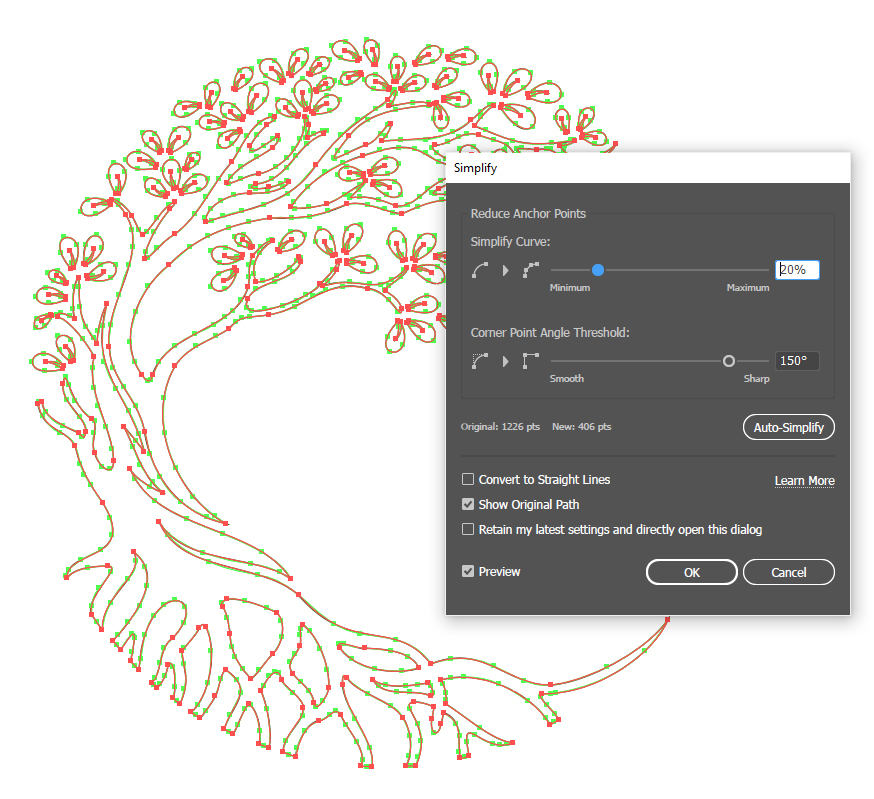
Task: Click the 'Reduce Anchor Points' group heading
Action: tap(528, 214)
